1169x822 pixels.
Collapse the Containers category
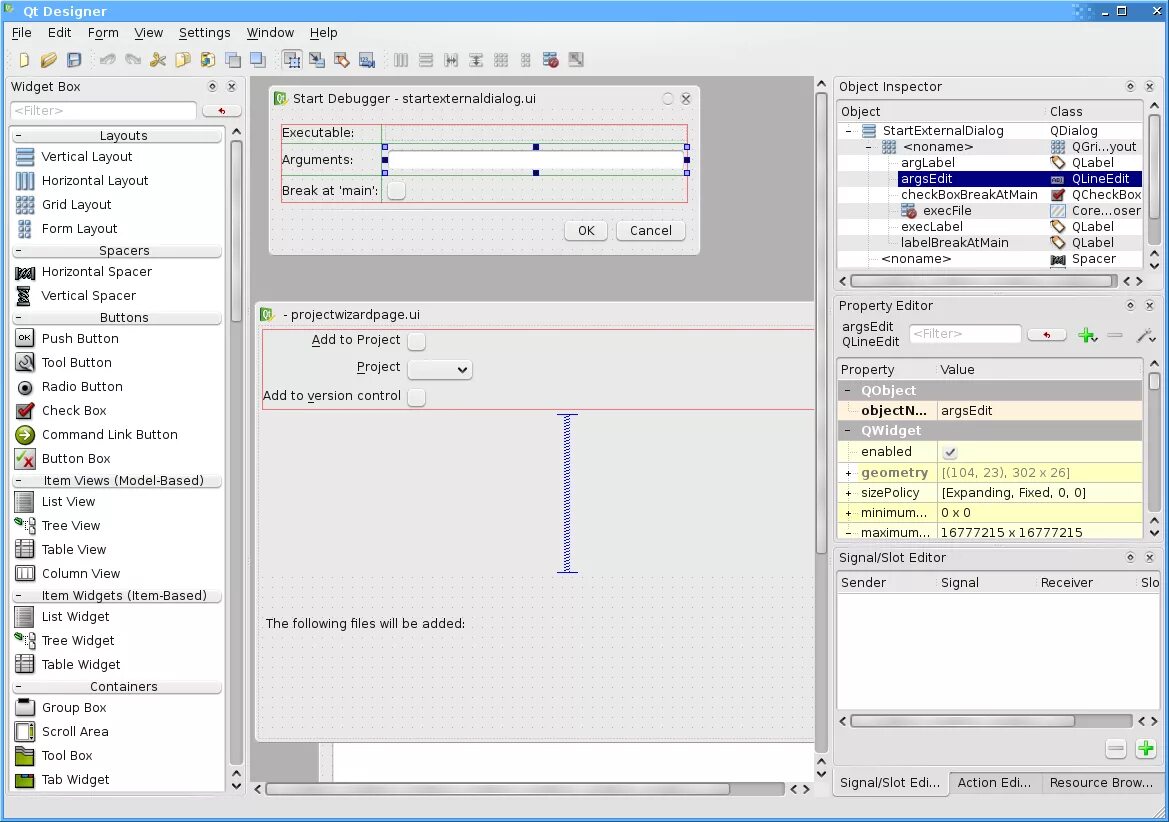[x=18, y=687]
